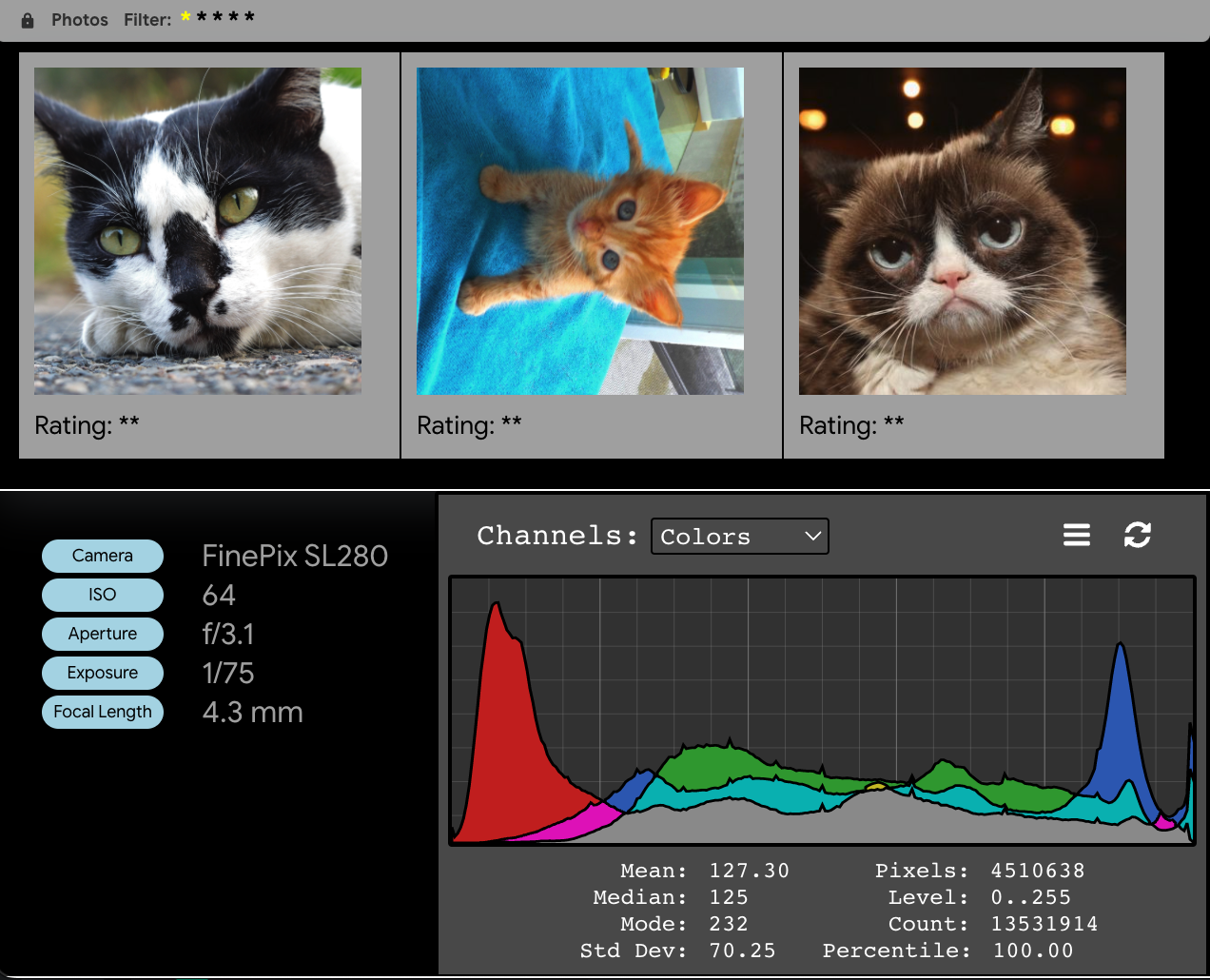Viewport: 1210px width, 980px height.
Task: Set filter to one star
Action: click(x=185, y=16)
